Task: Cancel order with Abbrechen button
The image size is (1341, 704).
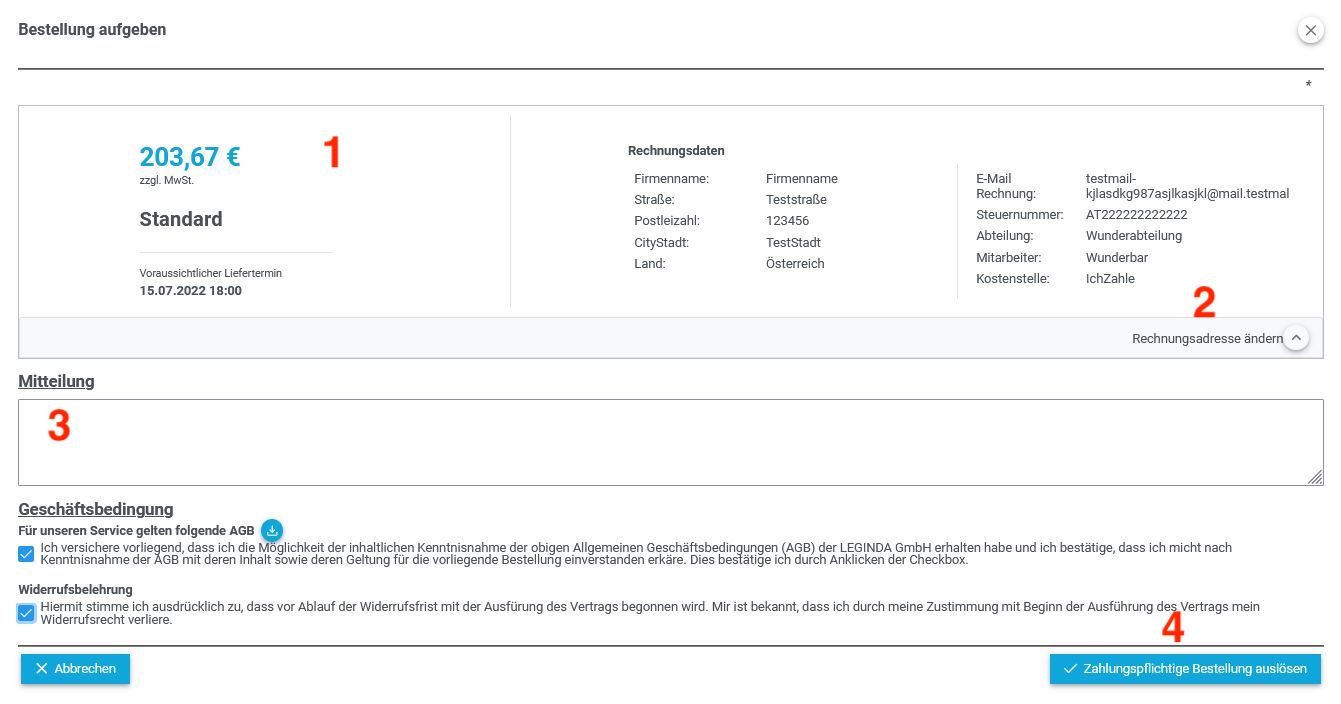Action: pyautogui.click(x=75, y=669)
